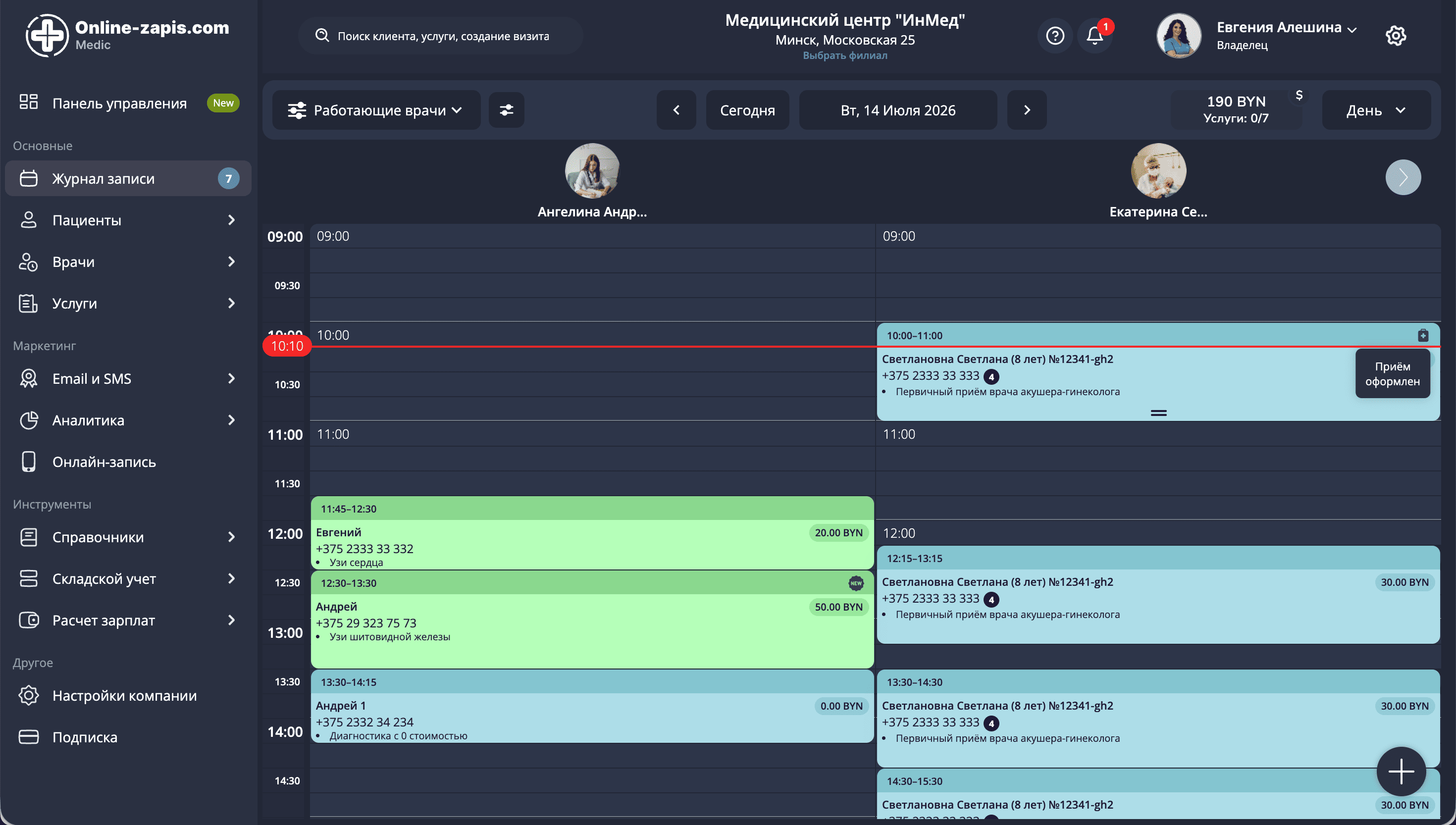1456x825 pixels.
Task: Click the 20.00 BYN price tag
Action: pyautogui.click(x=838, y=533)
